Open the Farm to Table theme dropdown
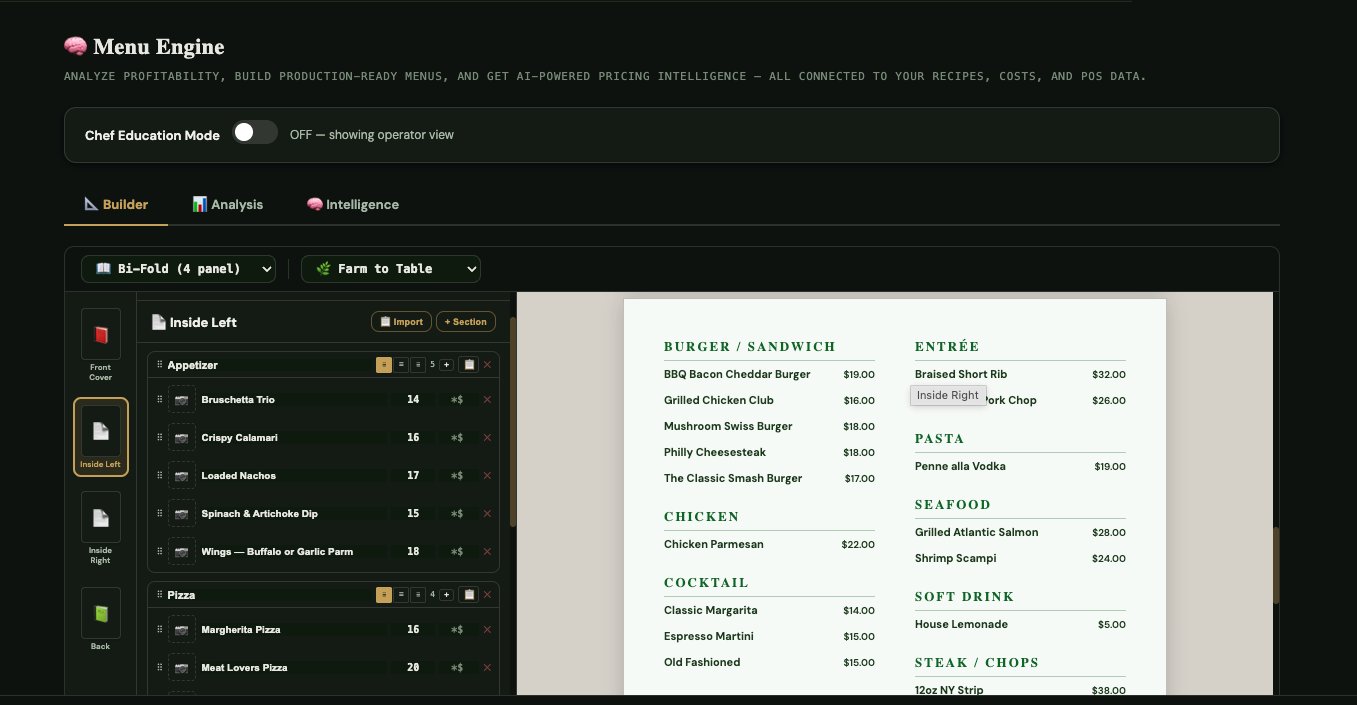This screenshot has height=705, width=1357. point(391,269)
